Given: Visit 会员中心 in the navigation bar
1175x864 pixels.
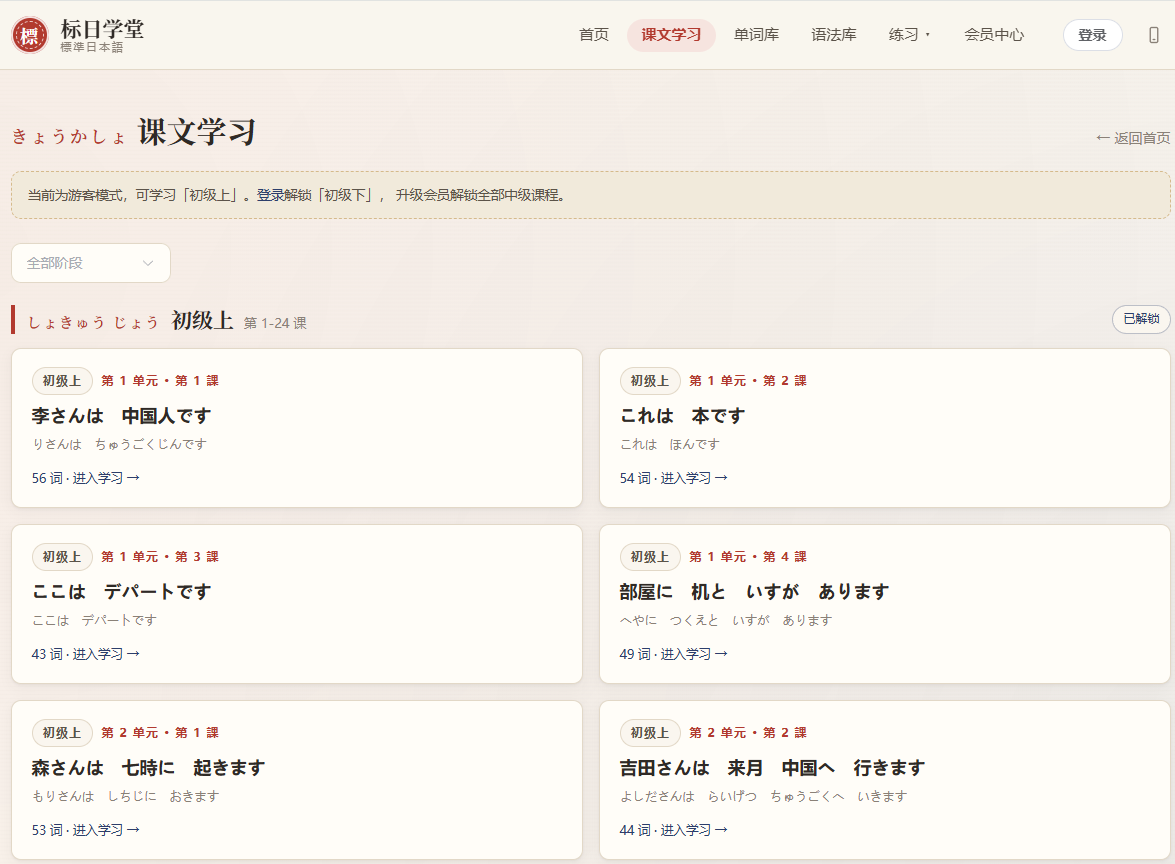Looking at the screenshot, I should [994, 35].
